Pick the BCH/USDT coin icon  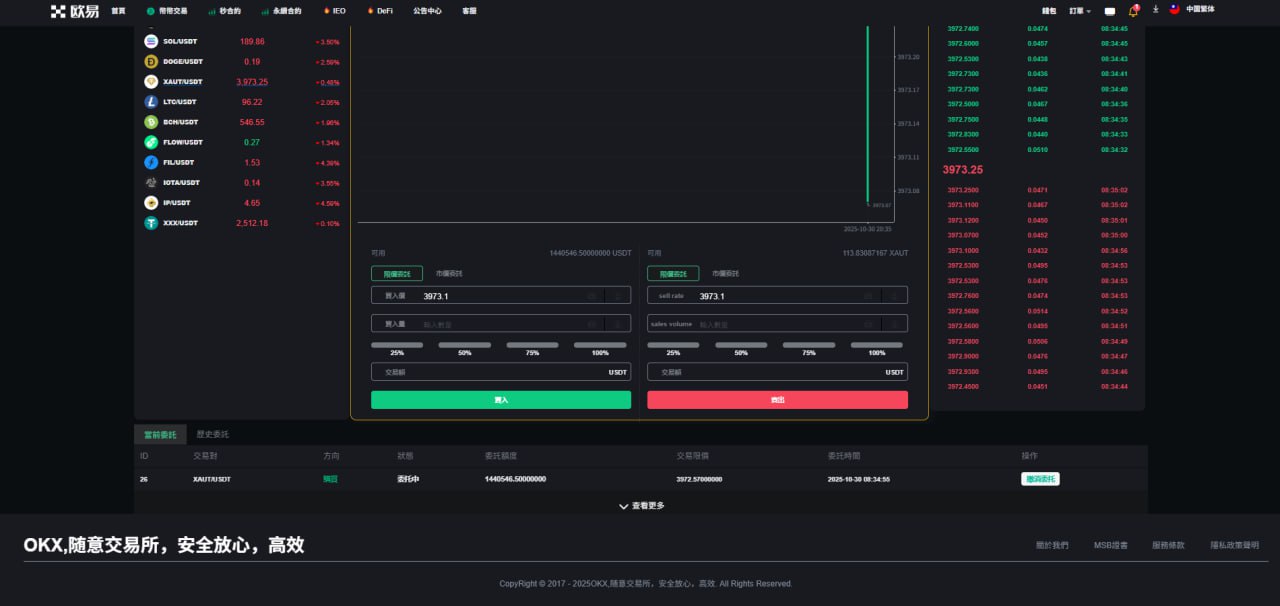[x=151, y=122]
